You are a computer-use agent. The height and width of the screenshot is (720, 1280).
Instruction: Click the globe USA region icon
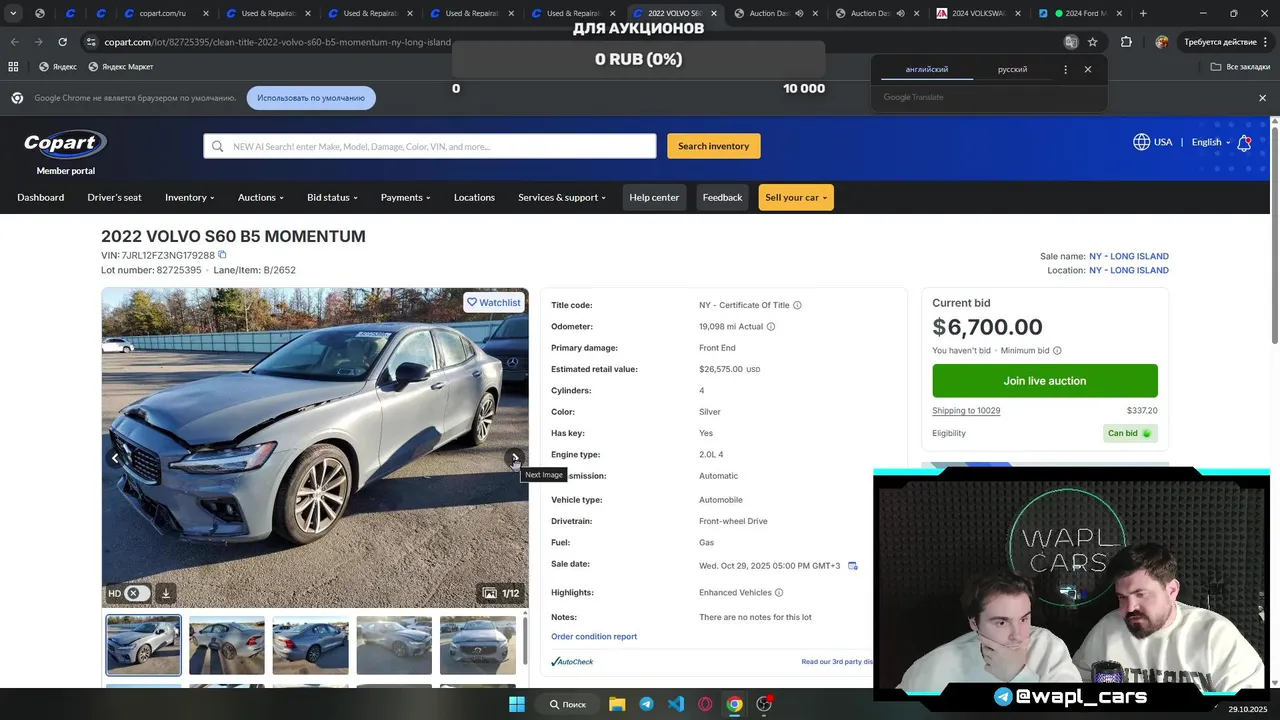pyautogui.click(x=1141, y=142)
